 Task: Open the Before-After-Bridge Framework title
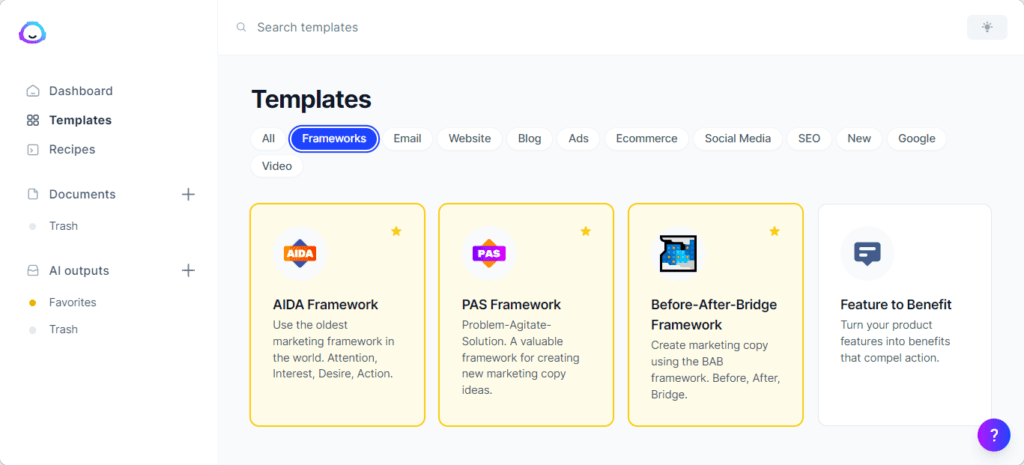point(714,315)
